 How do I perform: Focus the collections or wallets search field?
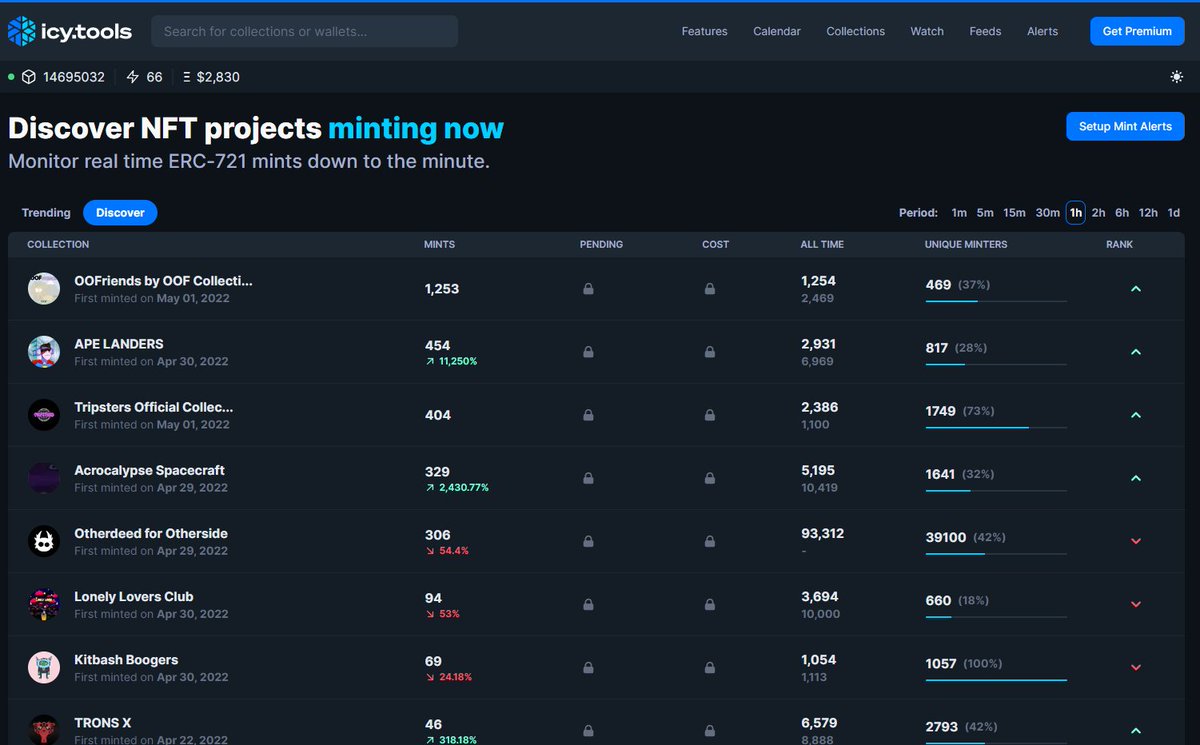click(304, 31)
